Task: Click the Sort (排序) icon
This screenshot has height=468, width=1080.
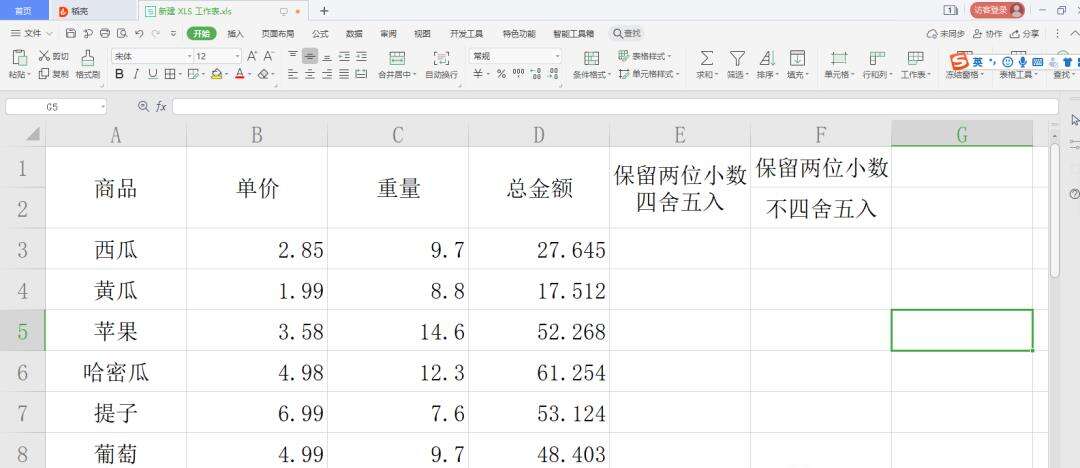Action: (x=767, y=57)
